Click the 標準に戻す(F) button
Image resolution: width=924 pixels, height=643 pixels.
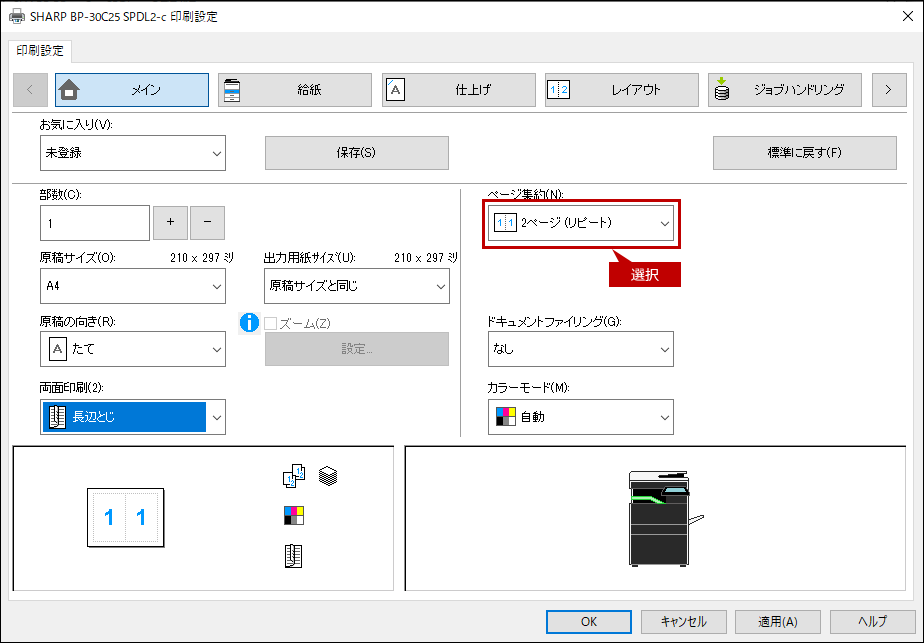[804, 153]
